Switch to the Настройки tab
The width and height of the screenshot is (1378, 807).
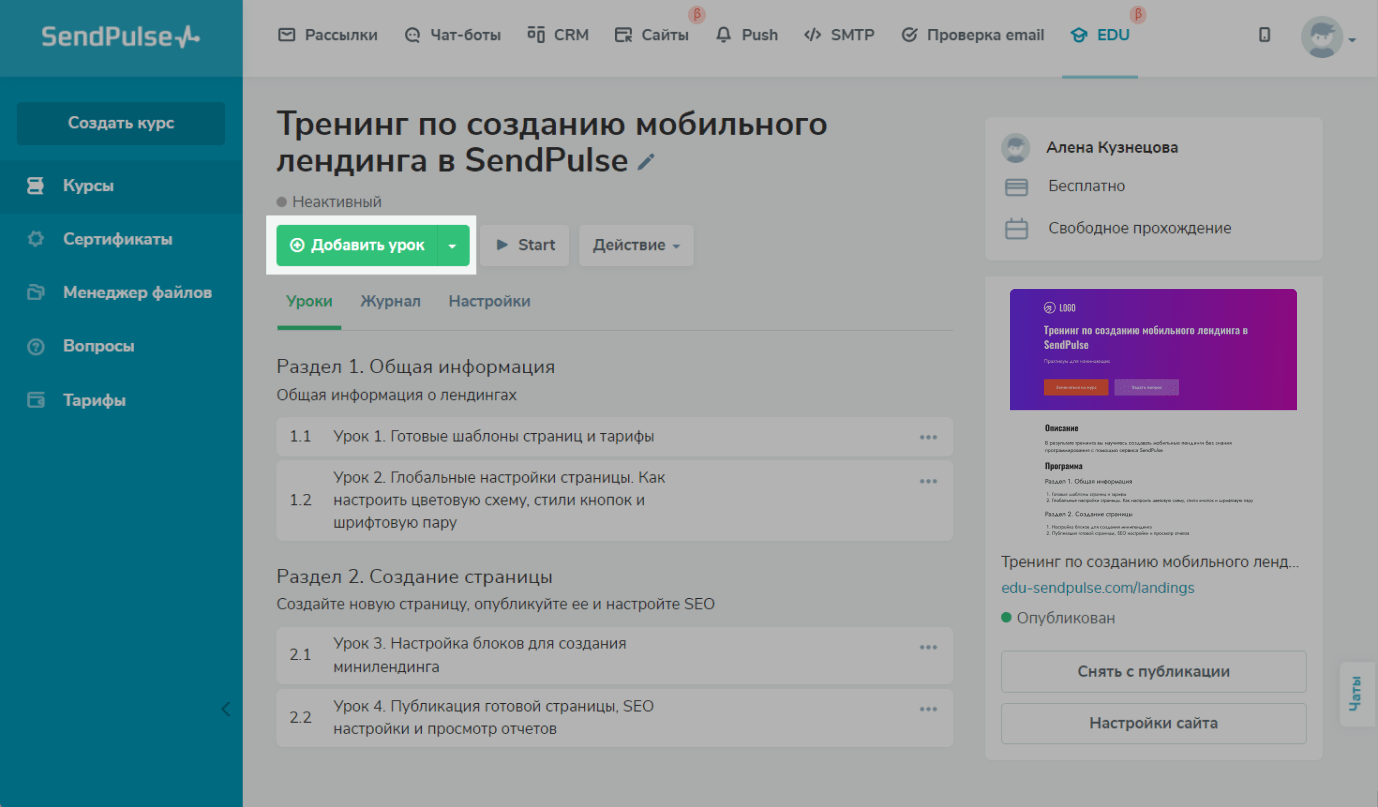(x=489, y=301)
